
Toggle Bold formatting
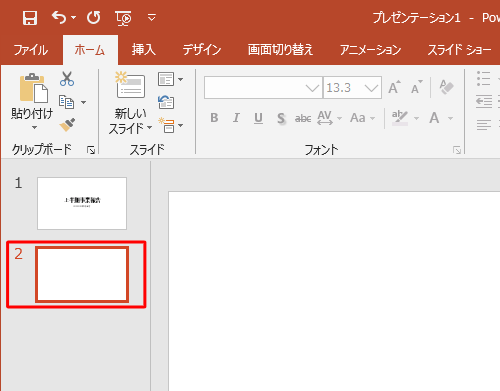(x=214, y=118)
